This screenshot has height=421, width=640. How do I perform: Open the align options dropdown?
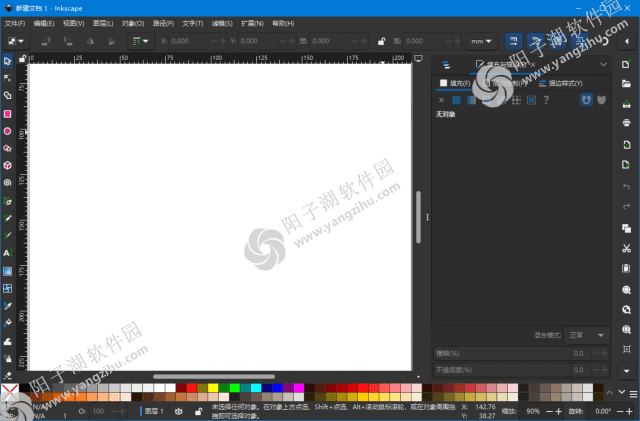coord(140,41)
